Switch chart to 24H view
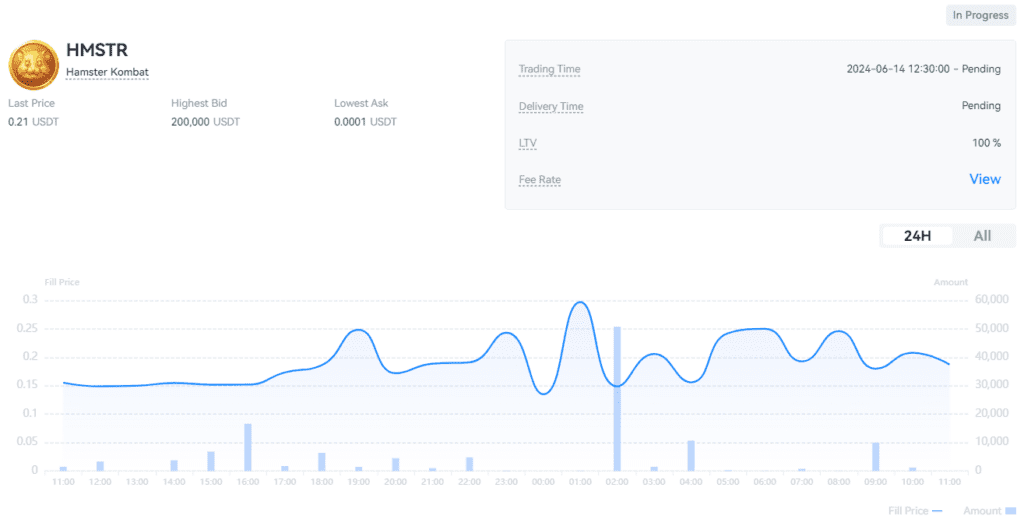This screenshot has width=1024, height=530. [917, 236]
